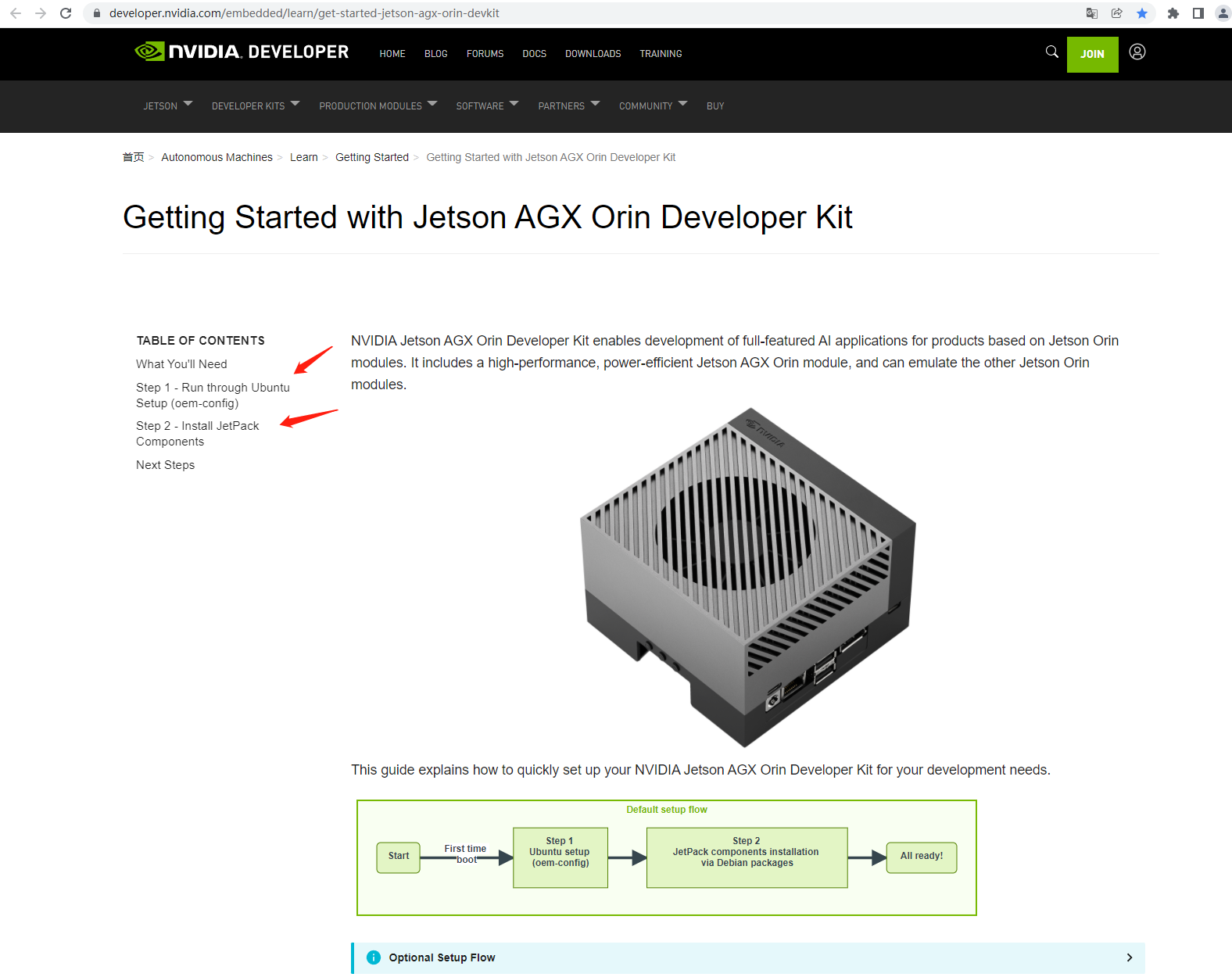The width and height of the screenshot is (1232, 977).
Task: Click the green JOIN button
Action: (x=1092, y=54)
